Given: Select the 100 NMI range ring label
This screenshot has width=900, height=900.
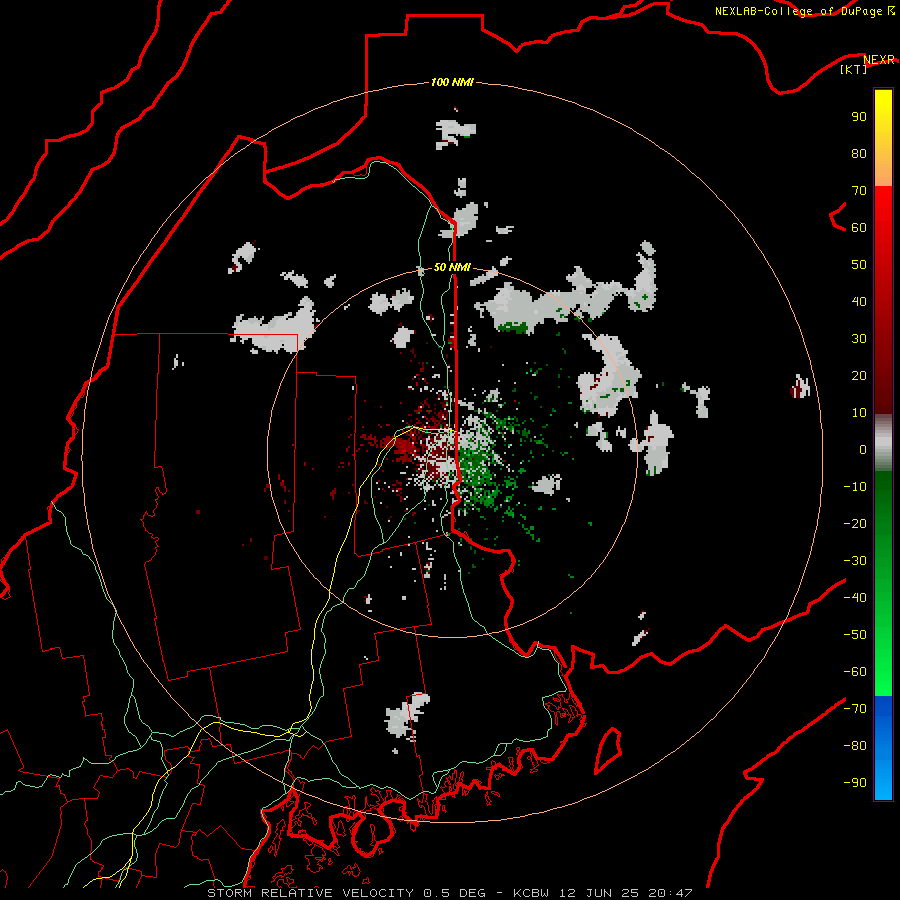Looking at the screenshot, I should [x=452, y=82].
